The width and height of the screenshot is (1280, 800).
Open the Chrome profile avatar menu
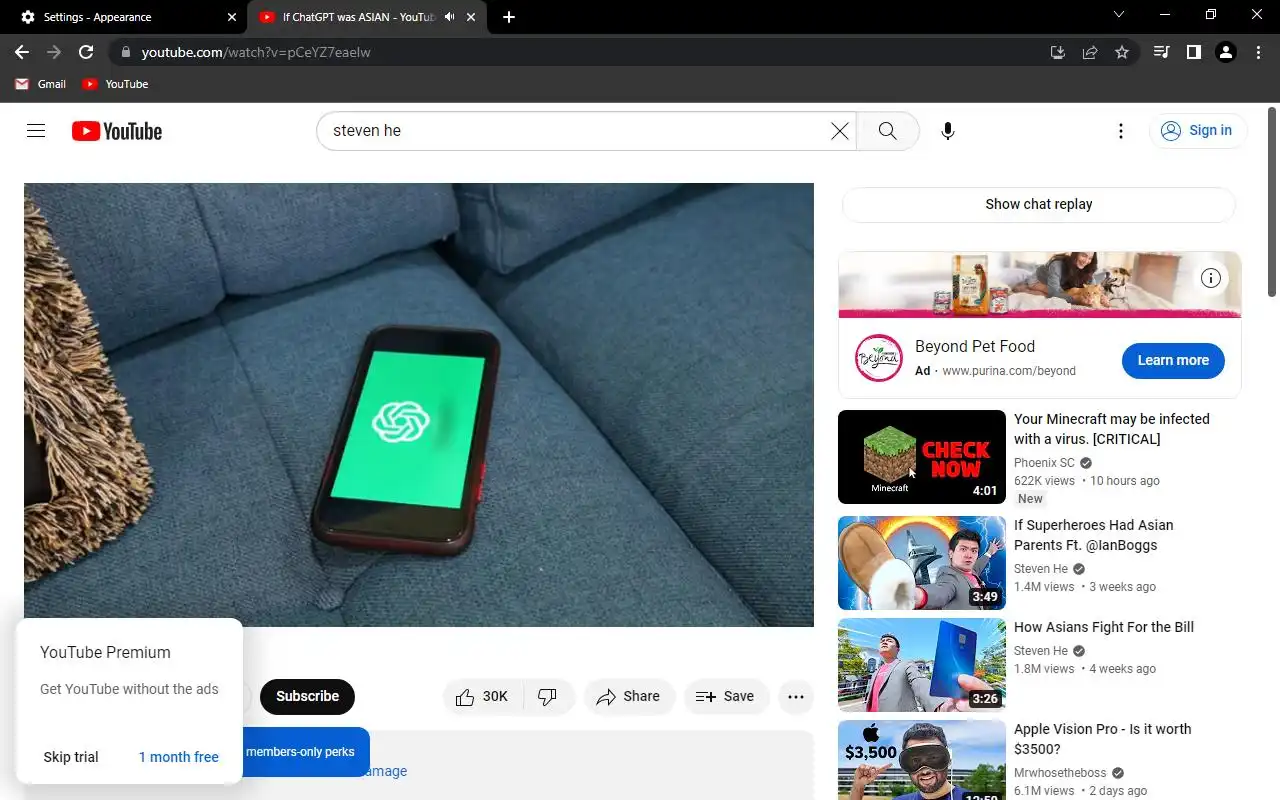click(x=1226, y=52)
